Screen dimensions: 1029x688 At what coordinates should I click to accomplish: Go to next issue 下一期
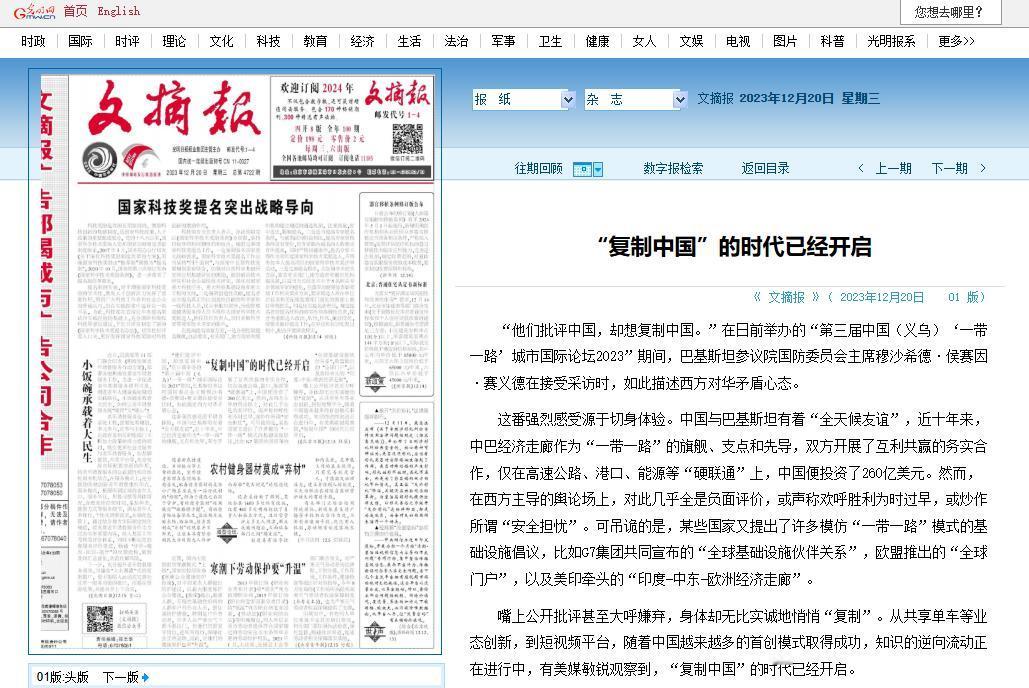coord(950,169)
